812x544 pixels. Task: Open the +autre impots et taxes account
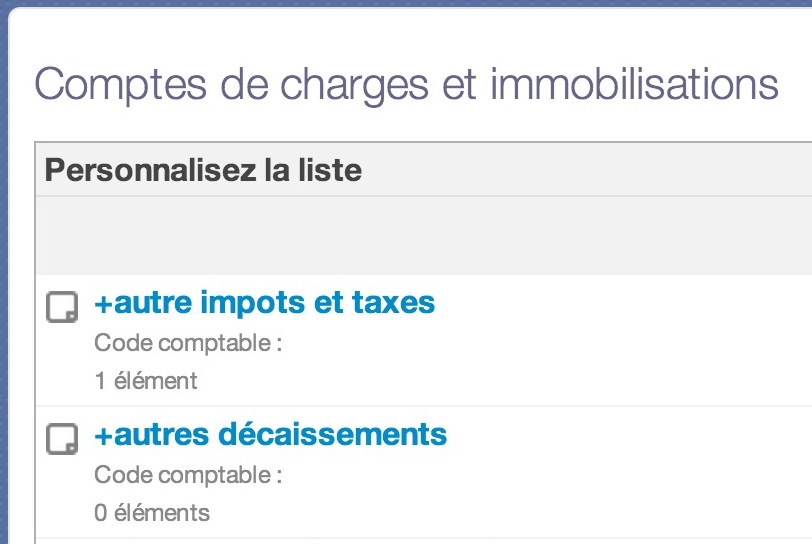[x=265, y=303]
